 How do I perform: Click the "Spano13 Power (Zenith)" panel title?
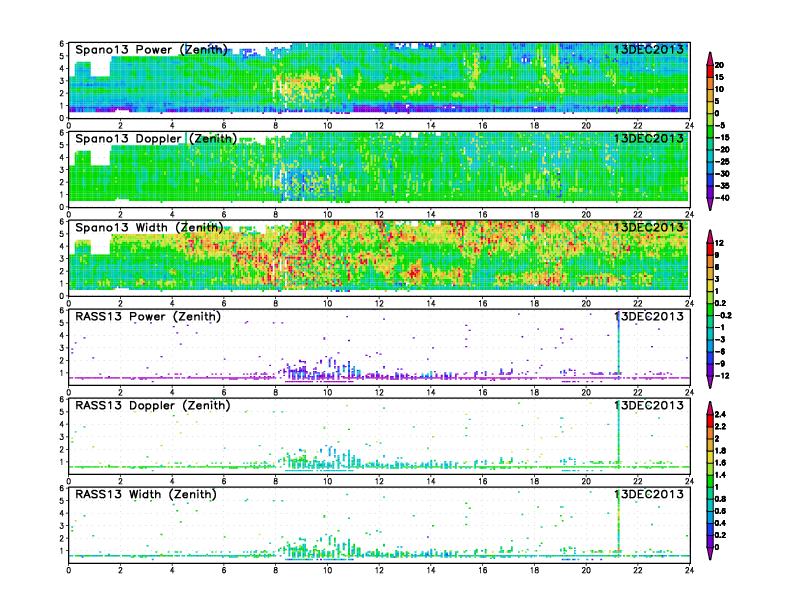(x=151, y=49)
